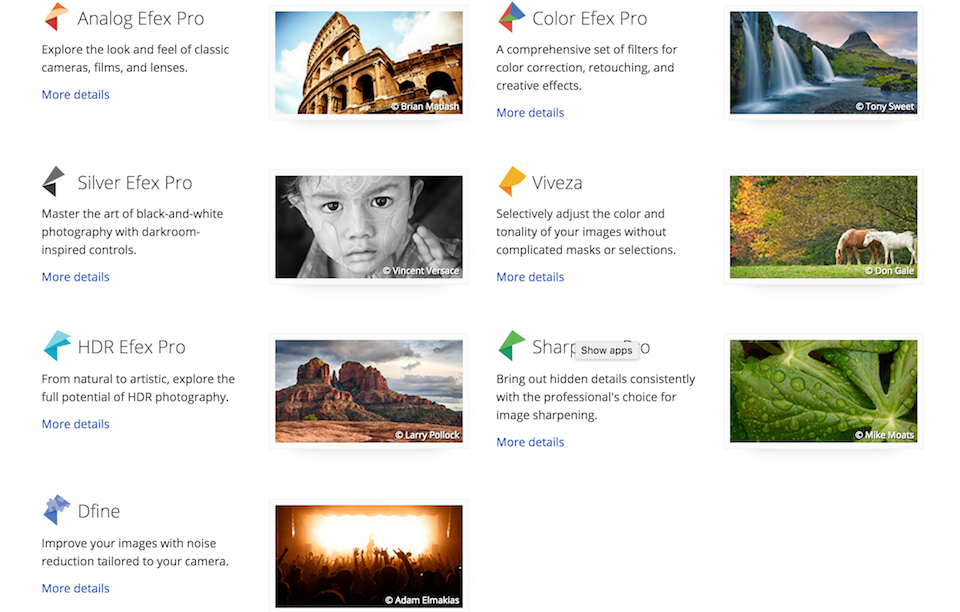Image resolution: width=960 pixels, height=612 pixels.
Task: Click the Color Efex Pro logo icon
Action: pos(512,17)
